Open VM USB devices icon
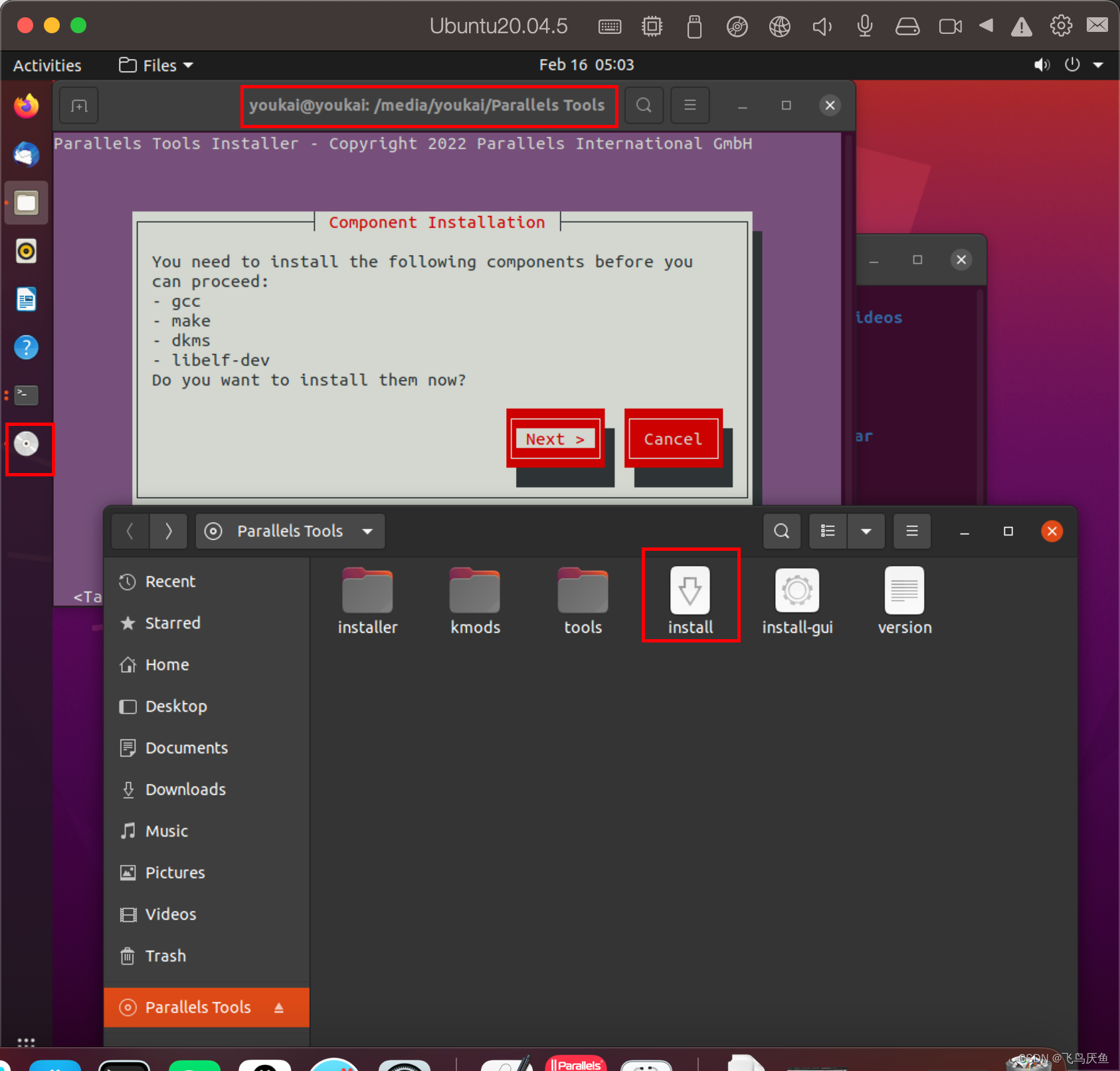The height and width of the screenshot is (1071, 1120). (694, 27)
